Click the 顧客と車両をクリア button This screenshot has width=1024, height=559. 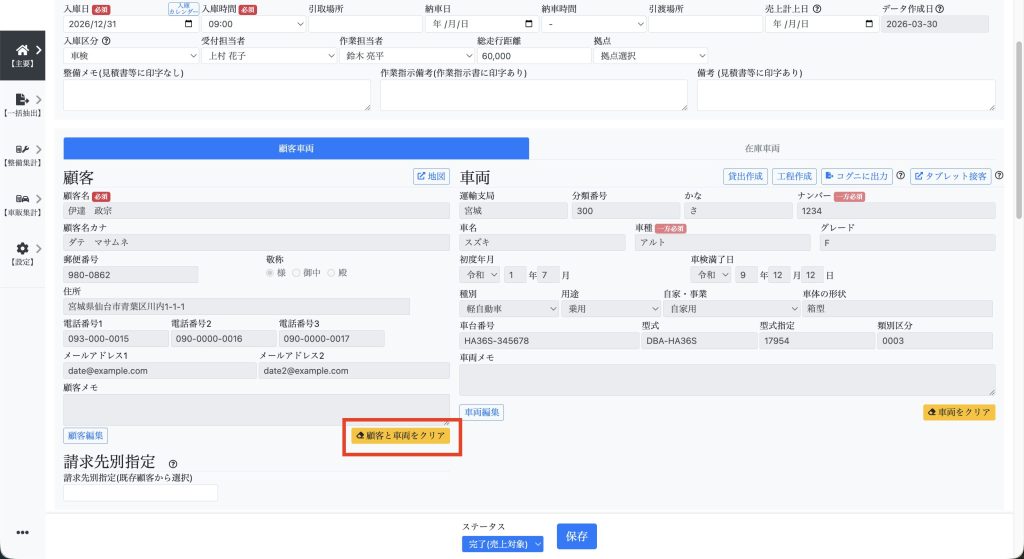point(400,436)
